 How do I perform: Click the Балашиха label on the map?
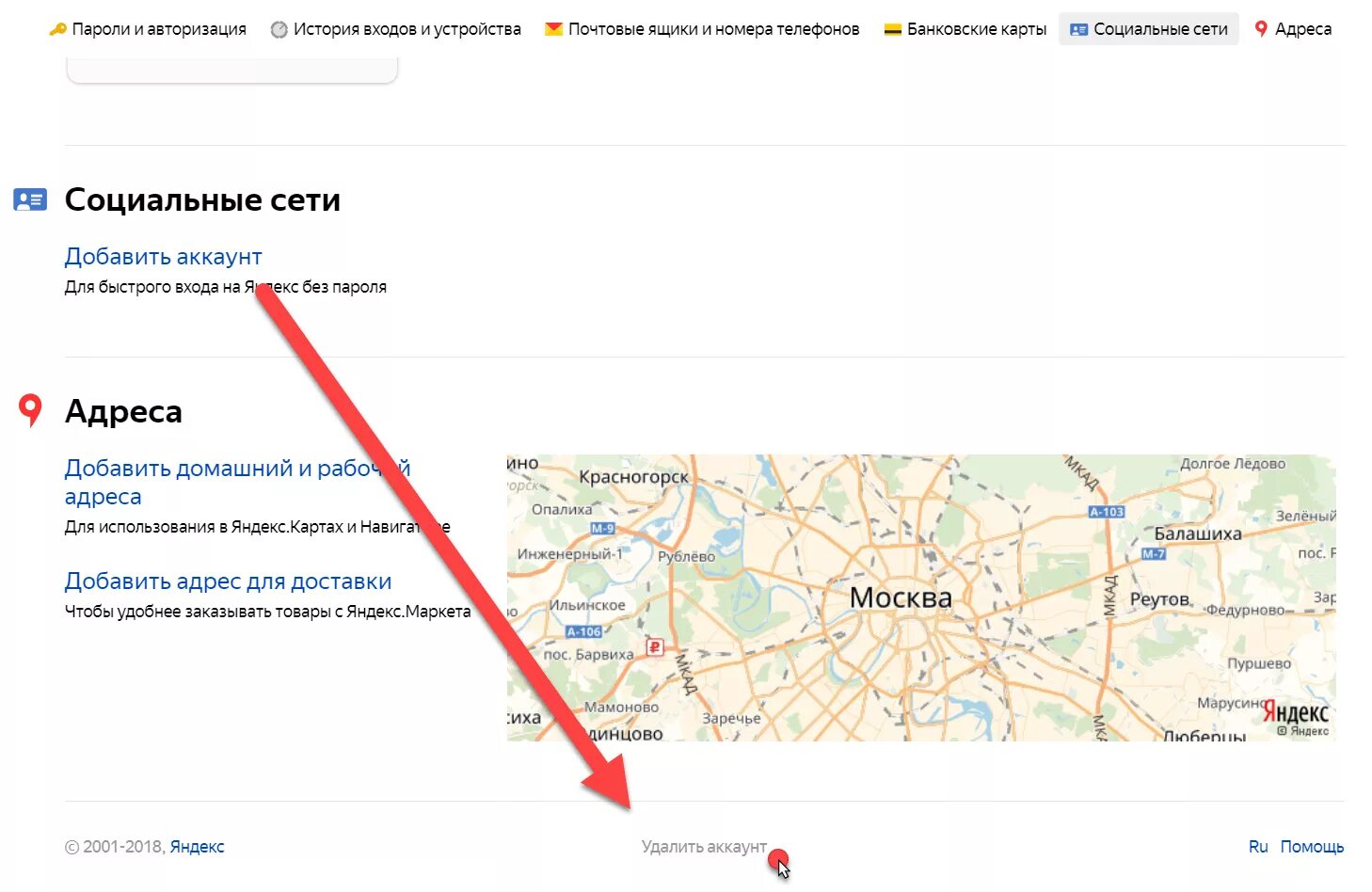pos(1197,534)
